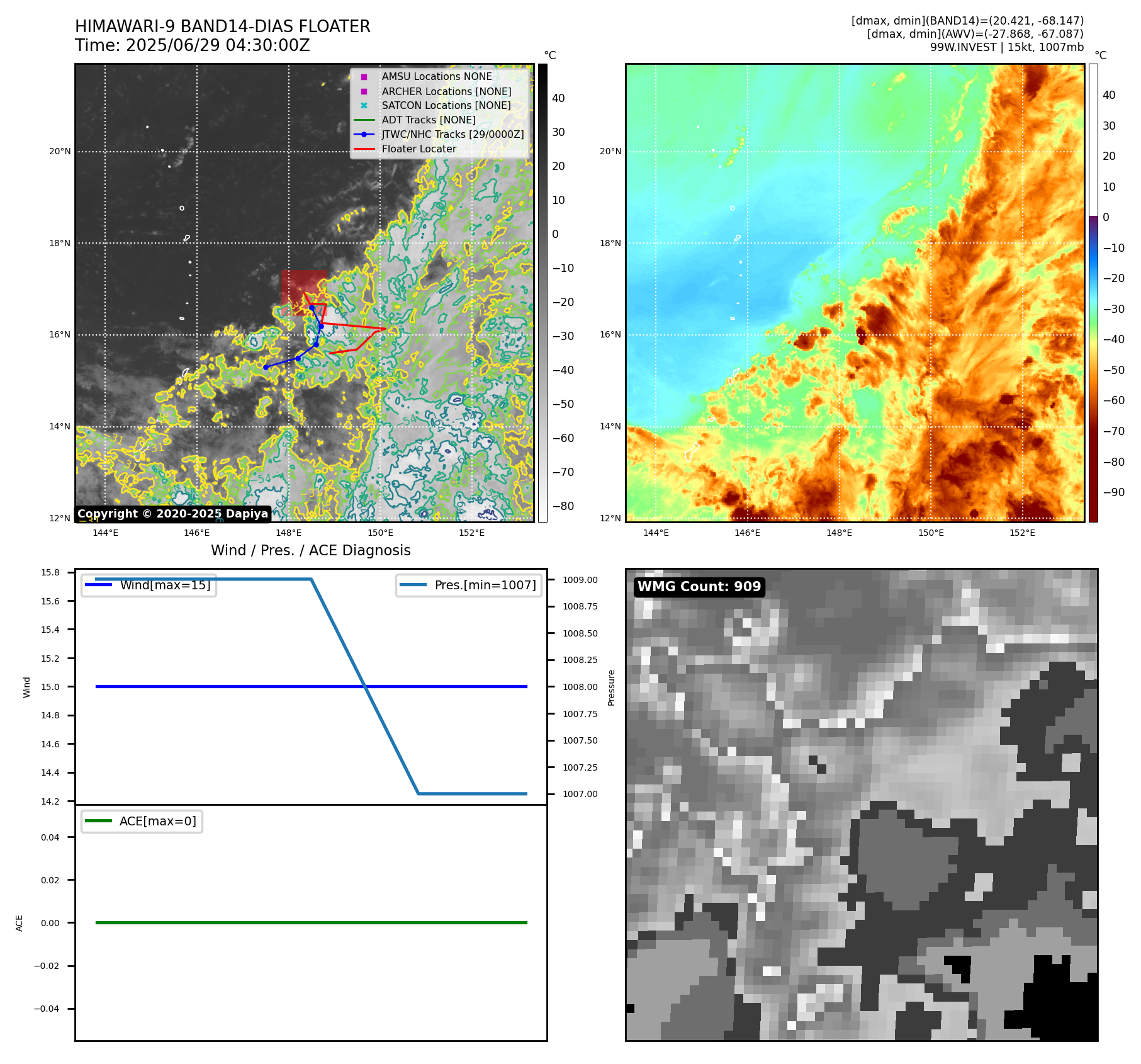
Task: Click the '152°E' longitude label on right map
Action: (1022, 533)
